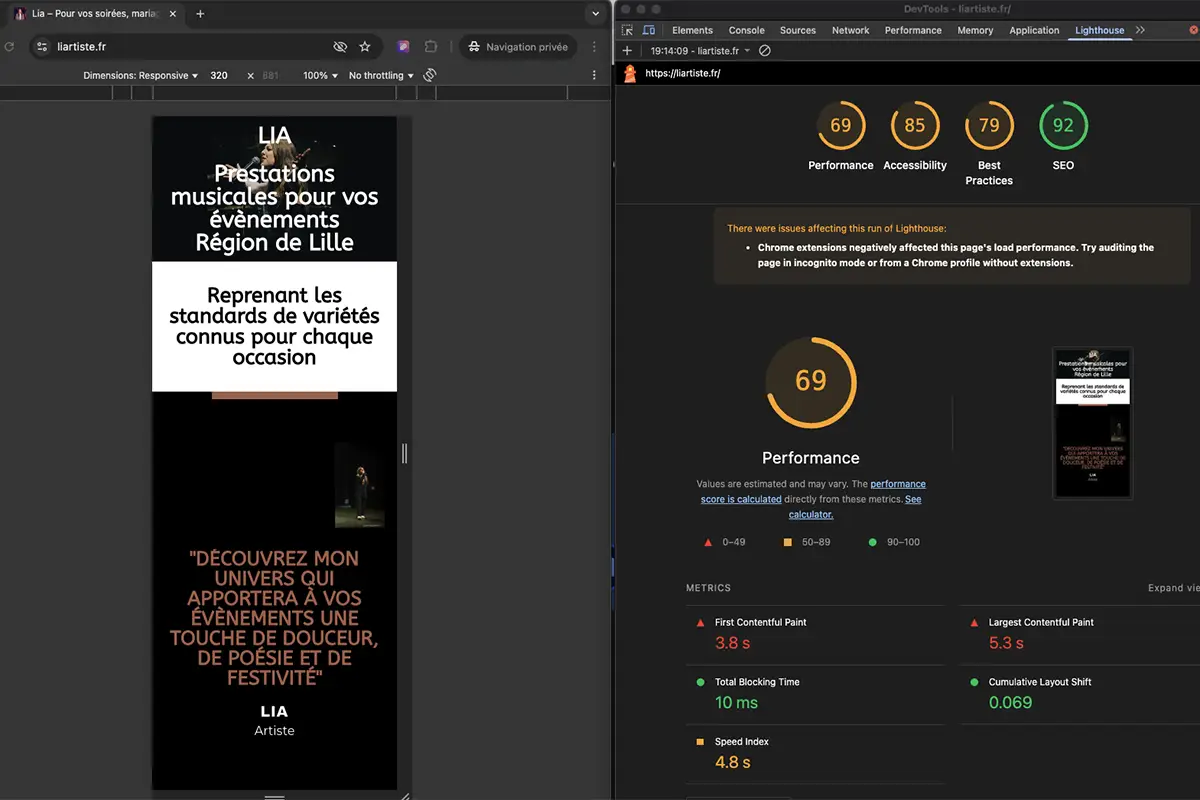
Task: Bookmark the page with the star icon
Action: [x=365, y=47]
